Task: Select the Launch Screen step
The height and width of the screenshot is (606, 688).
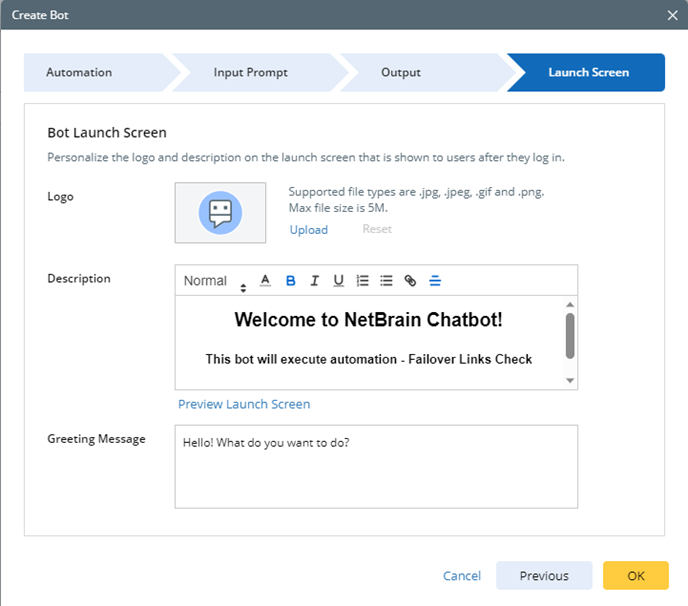Action: (x=588, y=73)
